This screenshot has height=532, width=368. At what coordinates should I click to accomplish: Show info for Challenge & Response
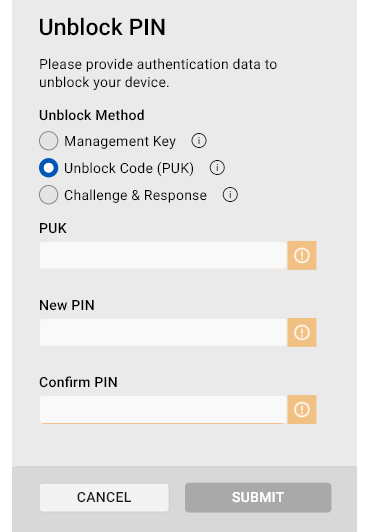pos(230,195)
